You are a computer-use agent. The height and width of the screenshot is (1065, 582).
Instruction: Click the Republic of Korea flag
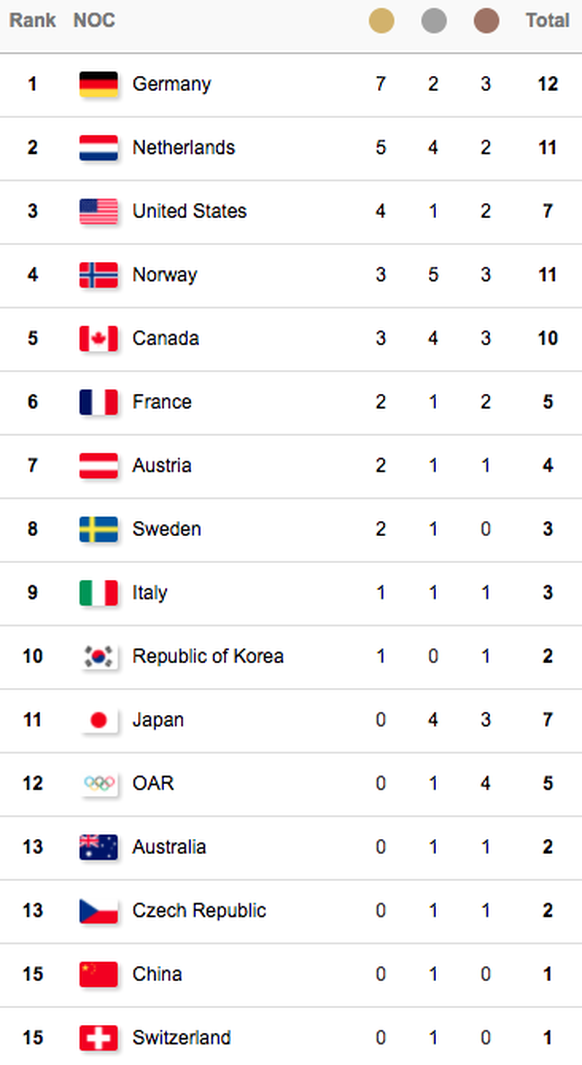(x=98, y=656)
